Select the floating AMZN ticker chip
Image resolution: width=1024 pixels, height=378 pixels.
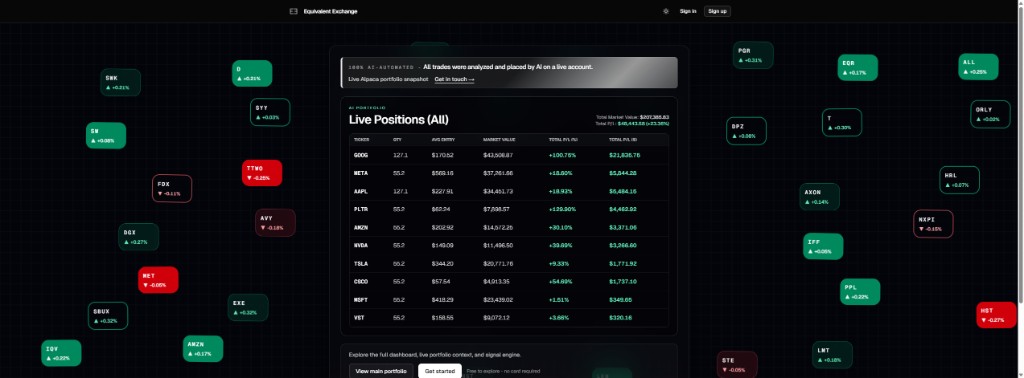point(203,349)
